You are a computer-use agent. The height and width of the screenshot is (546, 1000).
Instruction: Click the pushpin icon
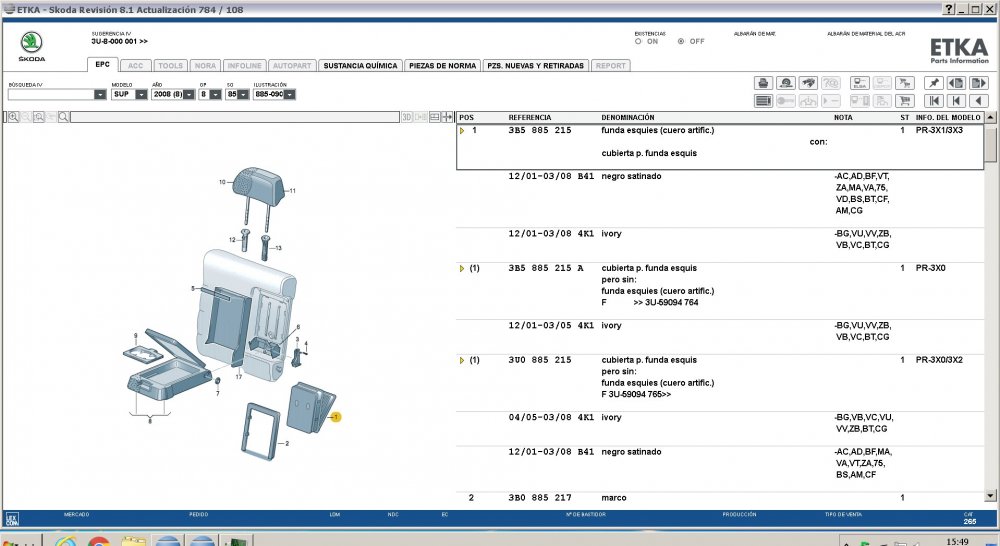click(x=934, y=83)
